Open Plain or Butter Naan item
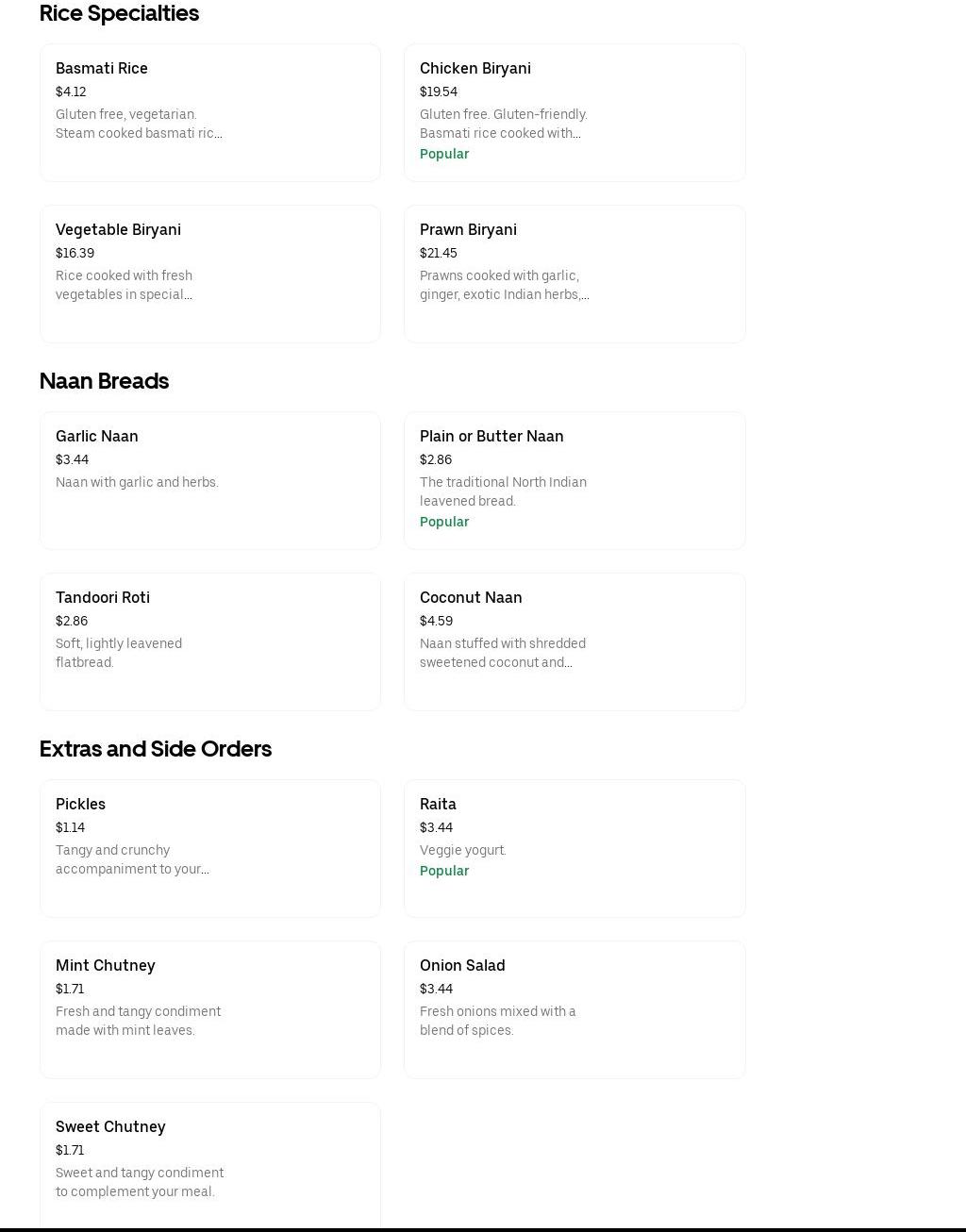966x1232 pixels. (574, 480)
